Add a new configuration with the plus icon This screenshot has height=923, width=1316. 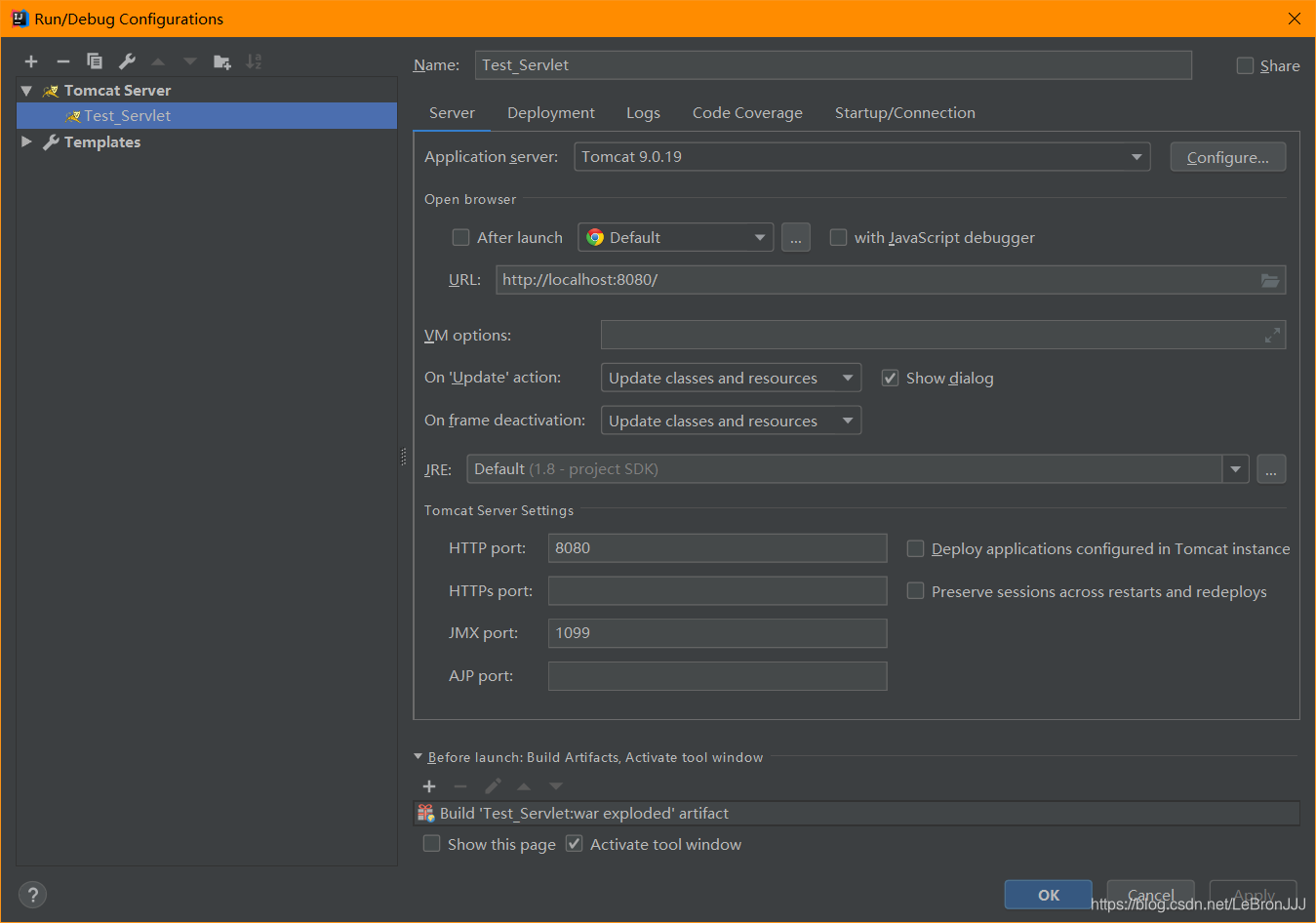click(31, 61)
